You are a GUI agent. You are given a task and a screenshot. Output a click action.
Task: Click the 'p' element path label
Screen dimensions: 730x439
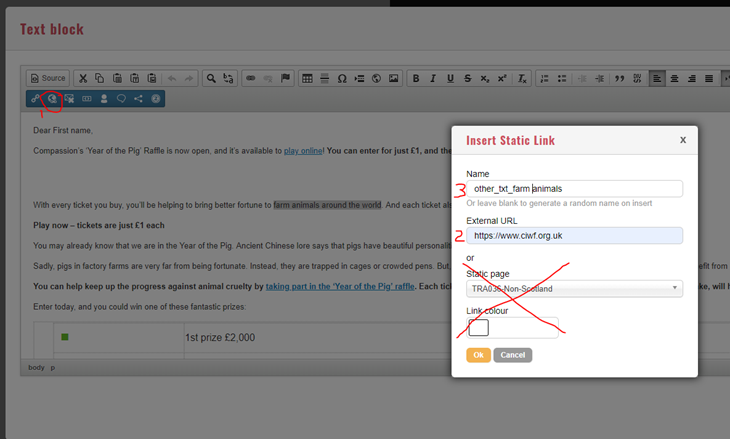(53, 368)
